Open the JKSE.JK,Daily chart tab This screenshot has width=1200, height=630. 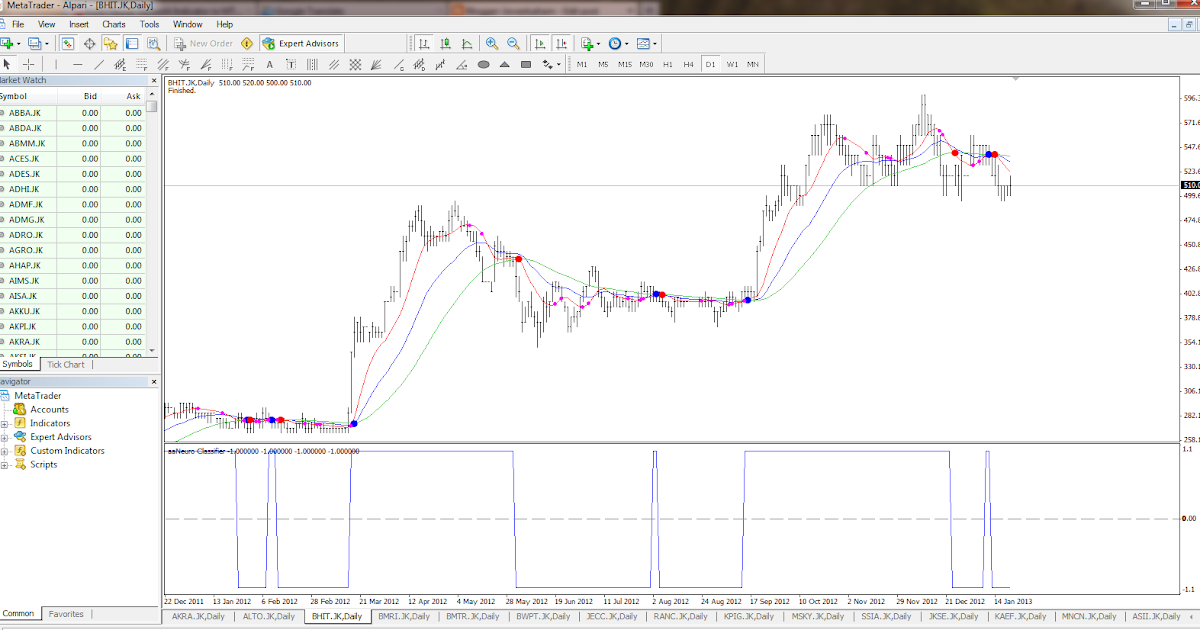pos(954,617)
